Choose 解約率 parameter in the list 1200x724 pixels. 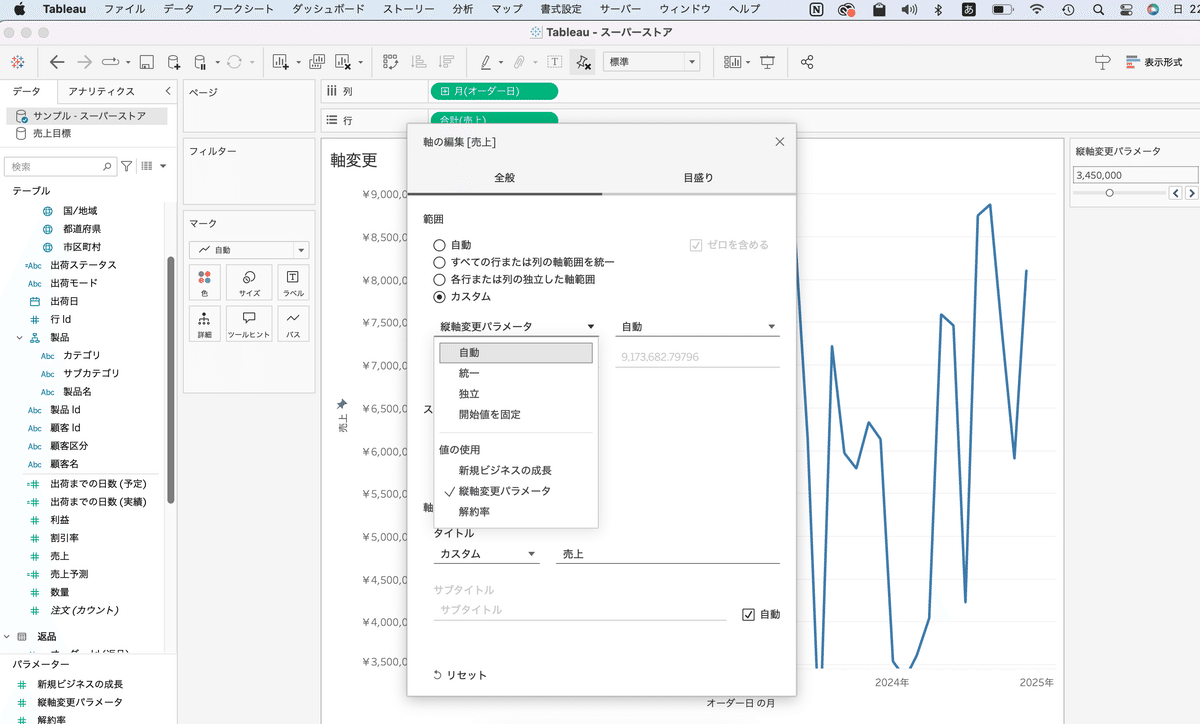pyautogui.click(x=474, y=511)
